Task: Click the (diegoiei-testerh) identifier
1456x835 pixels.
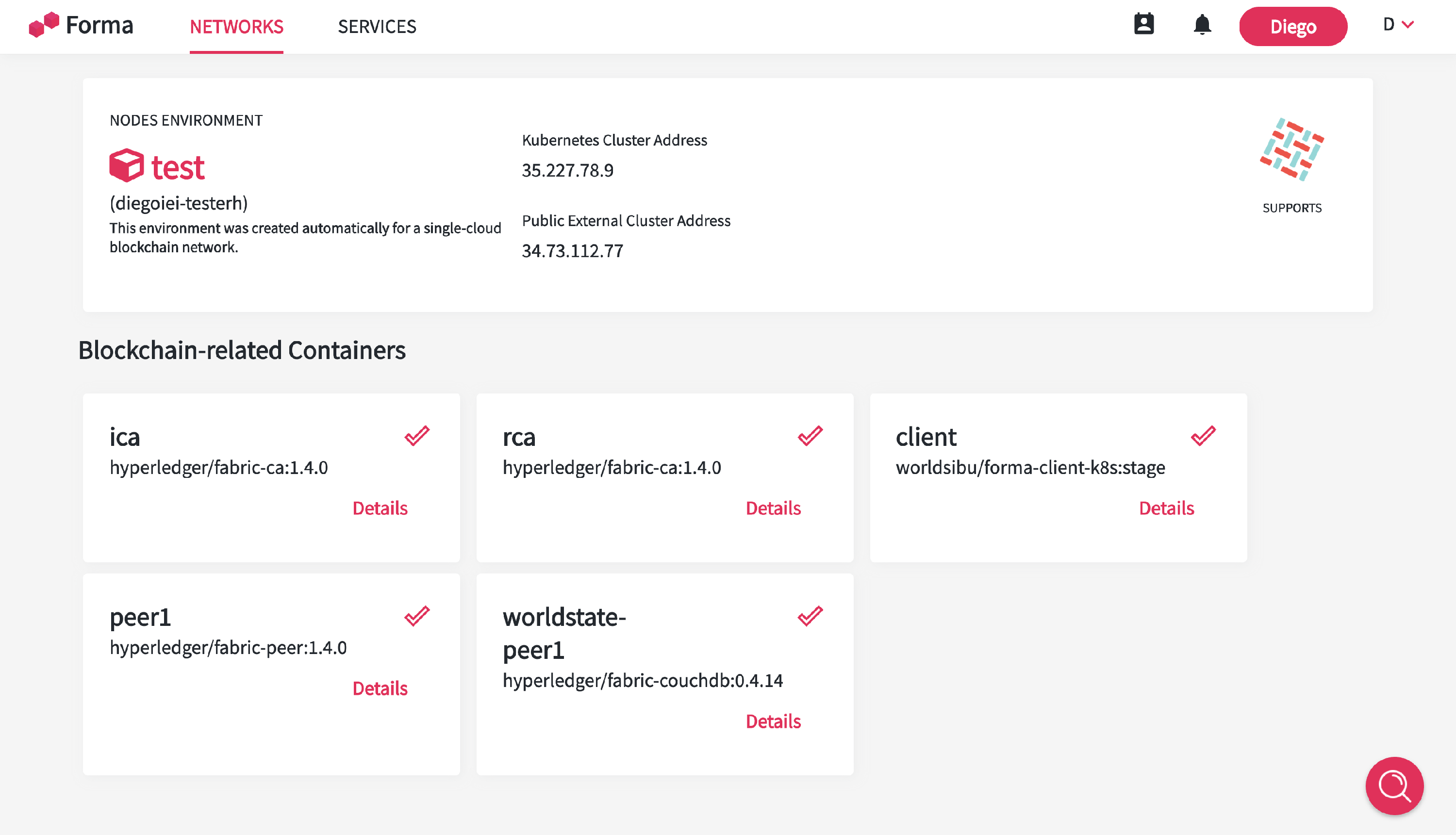Action: coord(179,203)
